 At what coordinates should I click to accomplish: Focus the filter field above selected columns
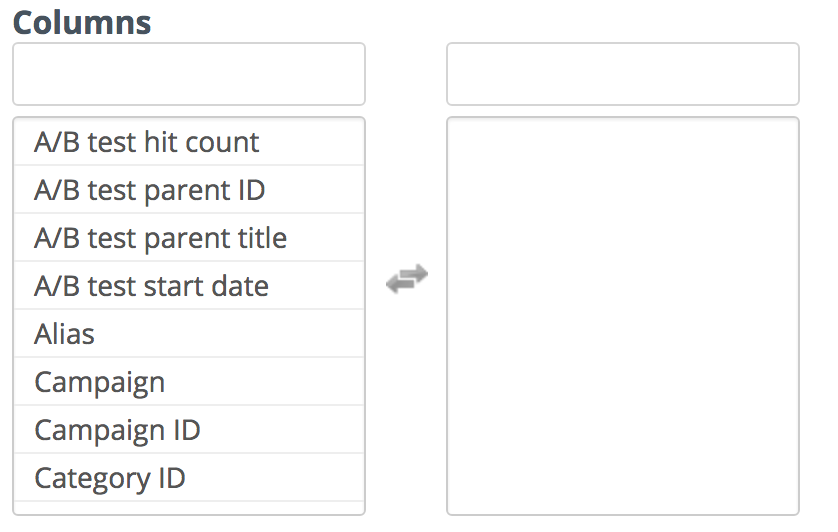(623, 74)
